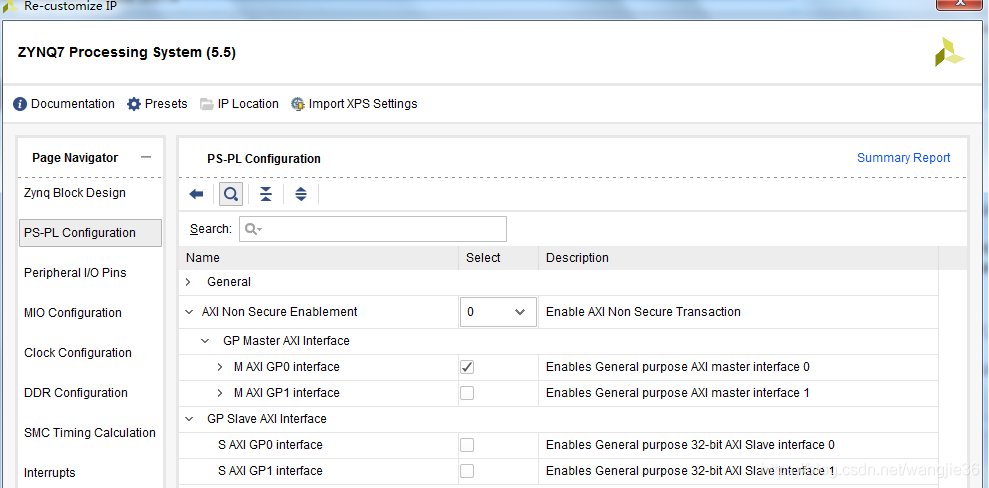
Task: Click the expand all toolbar icon
Action: pos(301,194)
